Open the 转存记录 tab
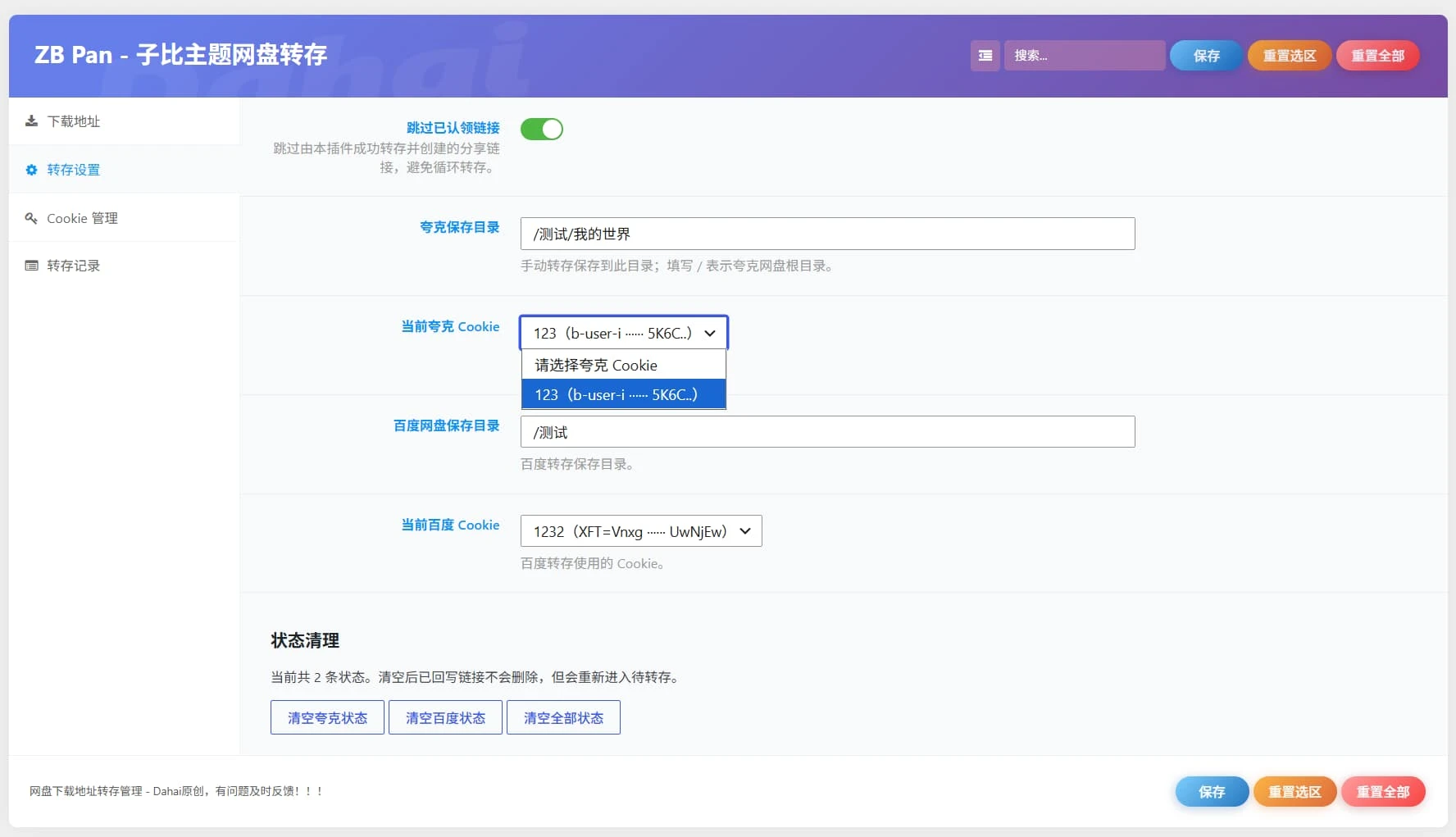The height and width of the screenshot is (837, 1456). (x=124, y=266)
